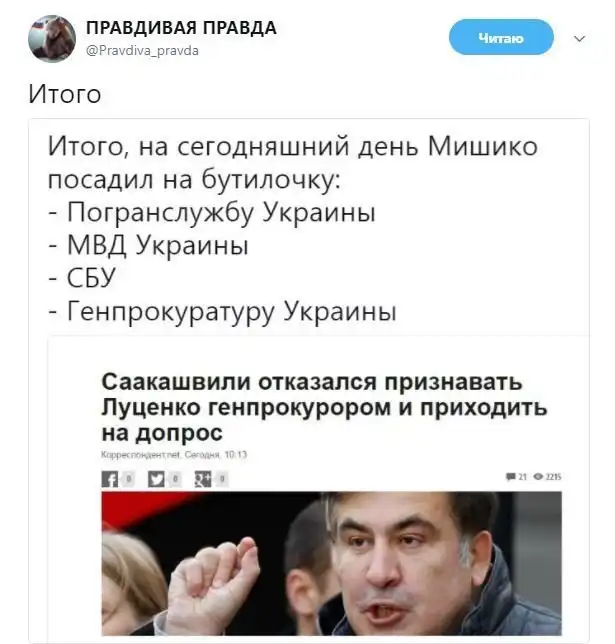This screenshot has height=644, width=615.
Task: Share article via Facebook icon
Action: pos(109,479)
